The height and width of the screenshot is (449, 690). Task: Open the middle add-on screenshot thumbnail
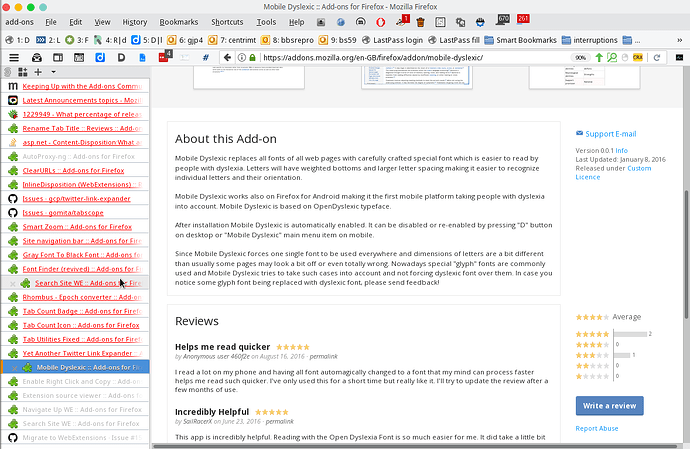coord(417,77)
